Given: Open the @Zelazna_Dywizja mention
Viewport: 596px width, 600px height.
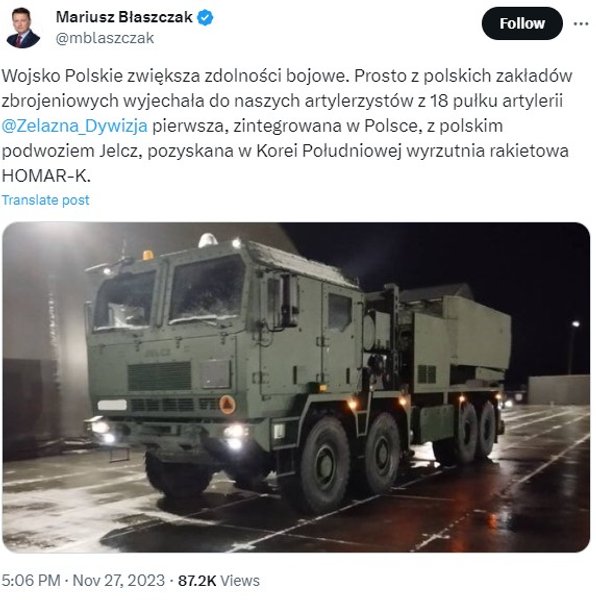Looking at the screenshot, I should pos(74,126).
